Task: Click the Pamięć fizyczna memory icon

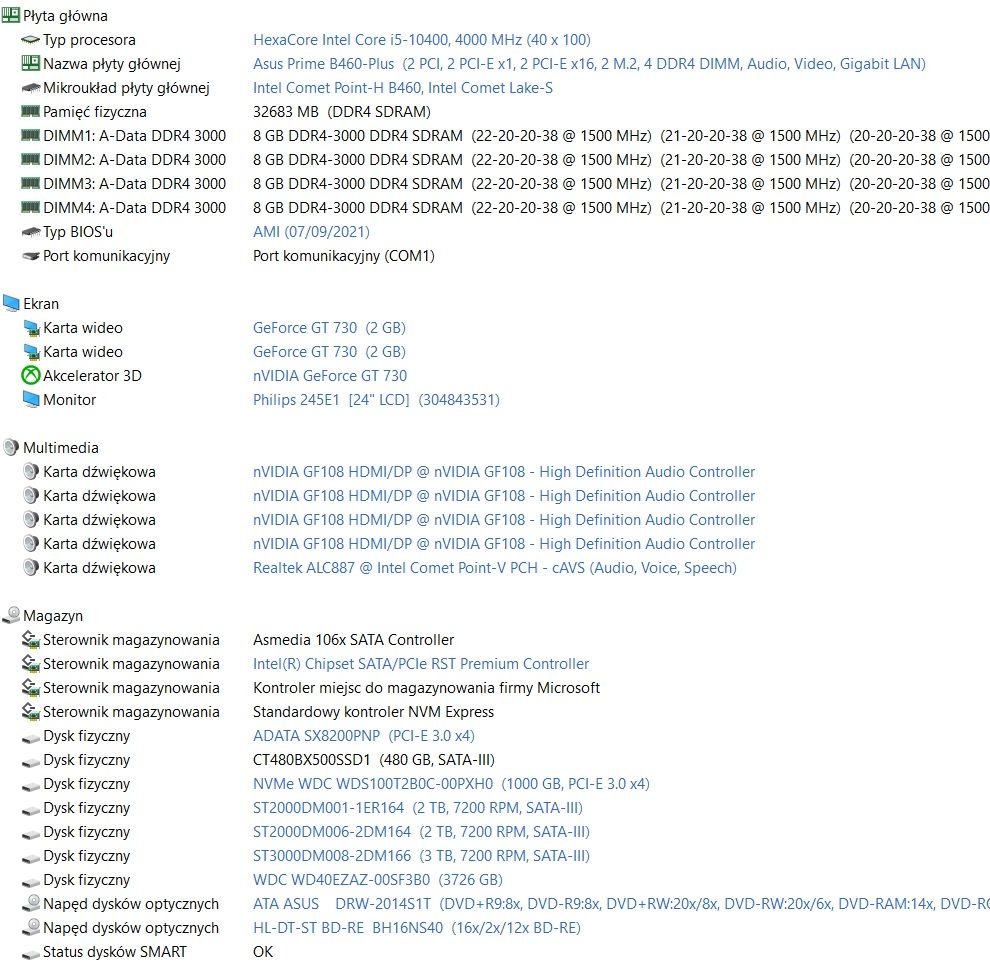Action: point(30,112)
